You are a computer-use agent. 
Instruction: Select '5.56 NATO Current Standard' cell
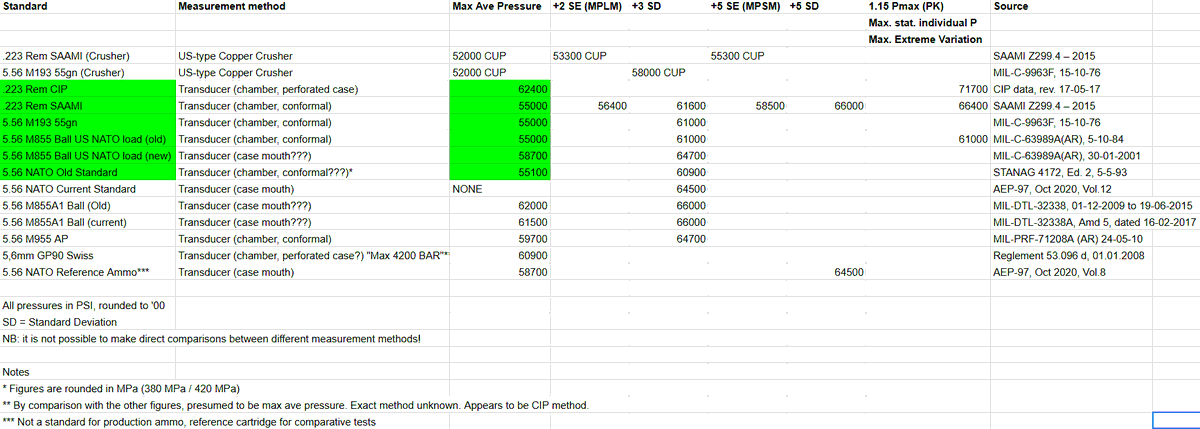pyautogui.click(x=88, y=188)
